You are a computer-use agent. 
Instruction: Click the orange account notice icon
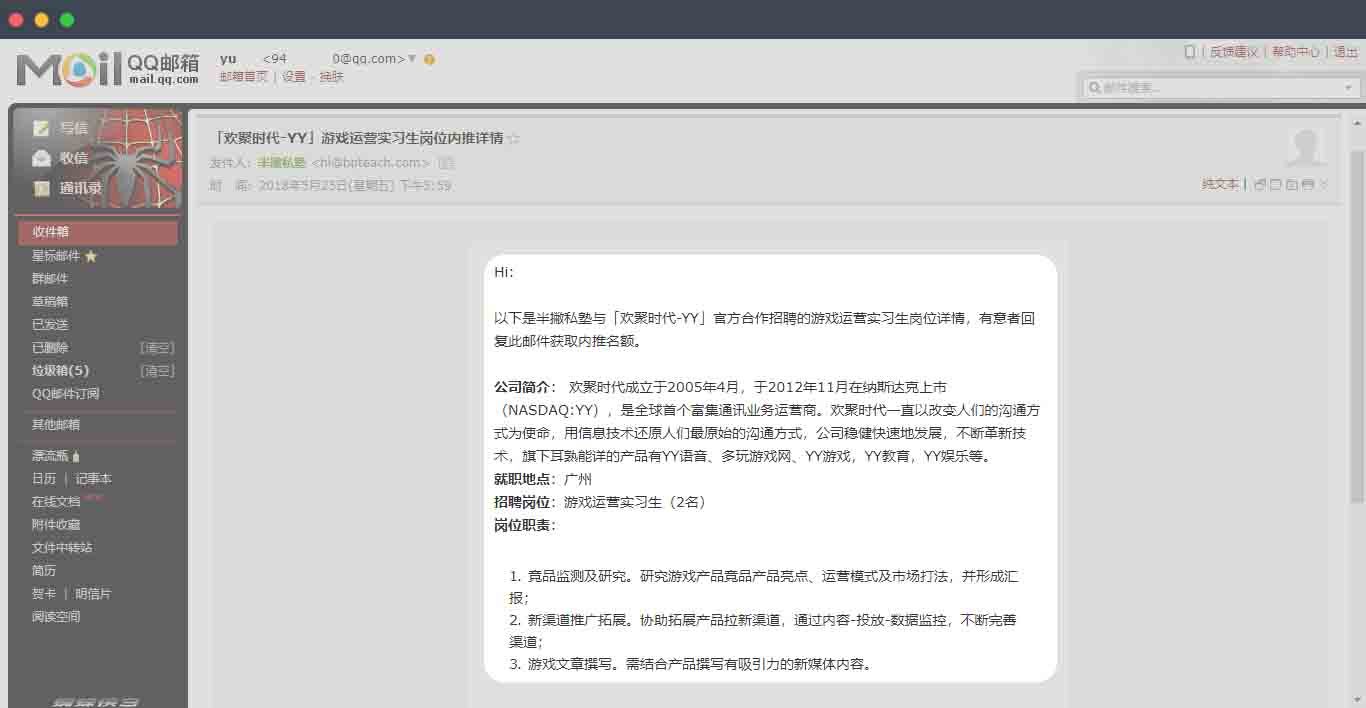[429, 60]
